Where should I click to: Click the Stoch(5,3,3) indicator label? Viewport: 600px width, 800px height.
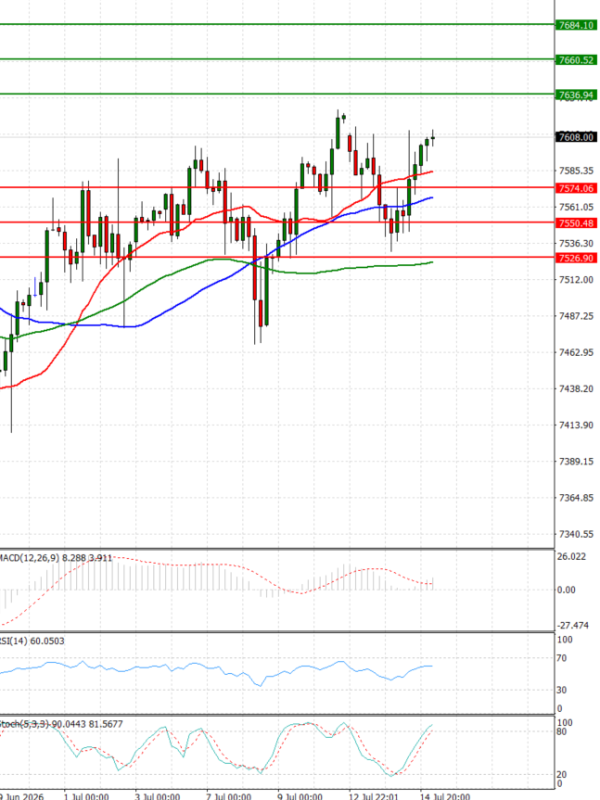coord(24,723)
